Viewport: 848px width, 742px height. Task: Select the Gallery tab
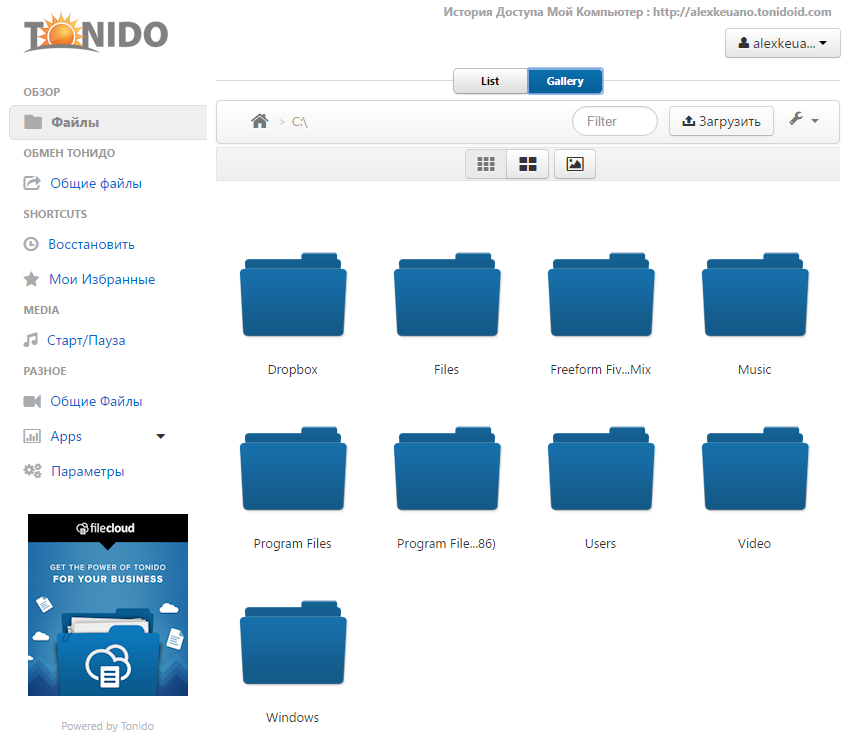[565, 81]
